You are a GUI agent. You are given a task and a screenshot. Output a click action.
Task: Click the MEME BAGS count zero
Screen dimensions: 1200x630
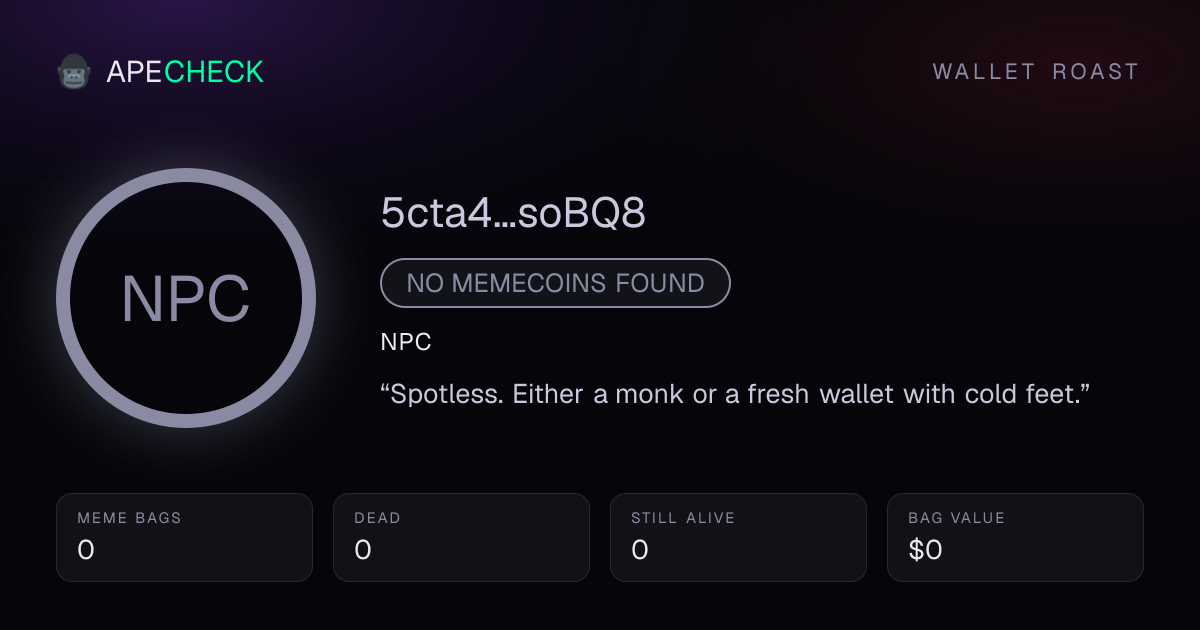point(86,550)
